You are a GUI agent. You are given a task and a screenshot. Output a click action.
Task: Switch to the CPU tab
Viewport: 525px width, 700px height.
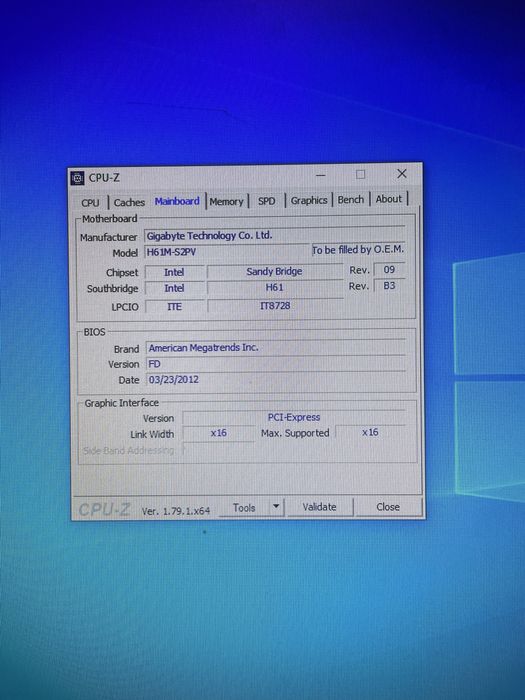90,203
